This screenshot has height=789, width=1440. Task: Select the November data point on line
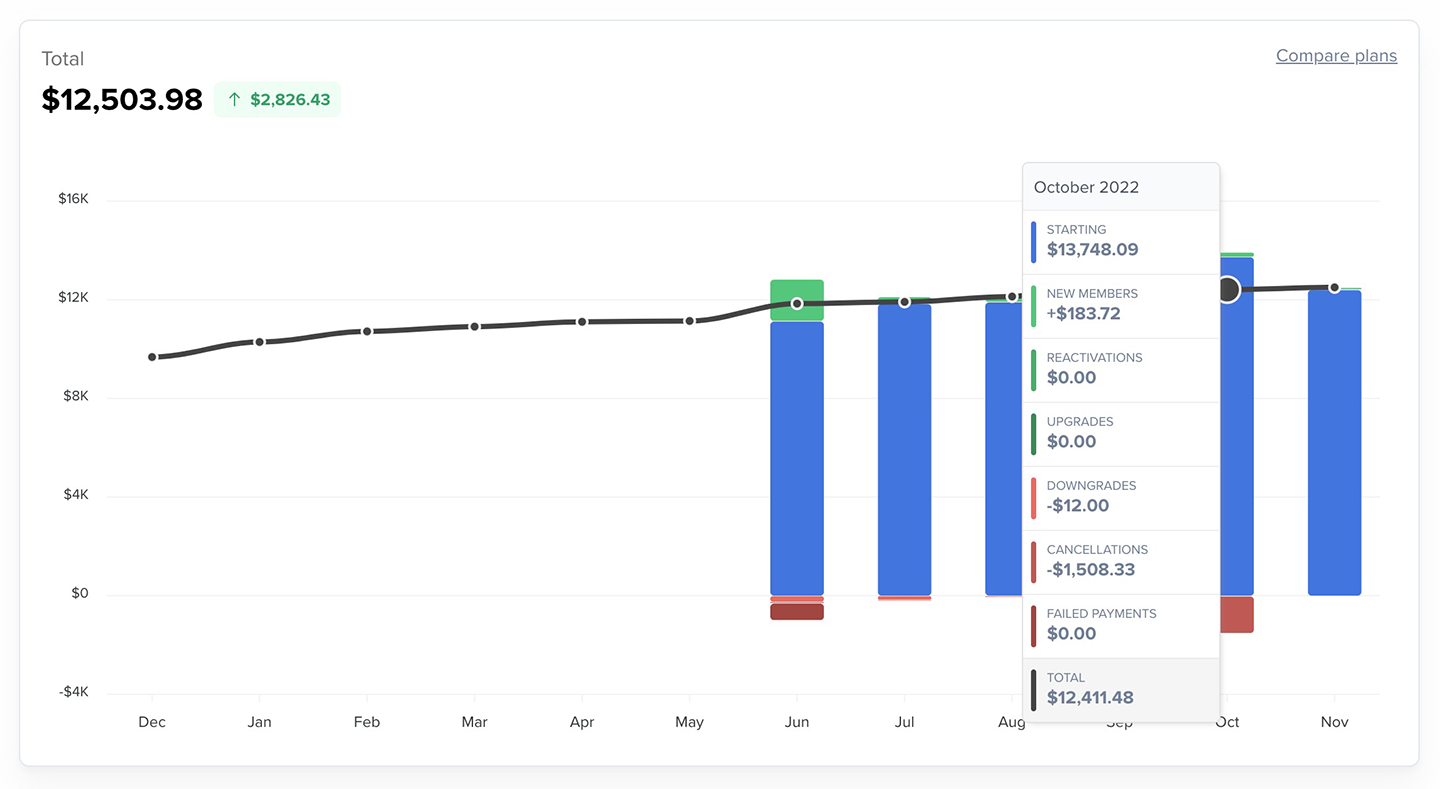[1334, 288]
